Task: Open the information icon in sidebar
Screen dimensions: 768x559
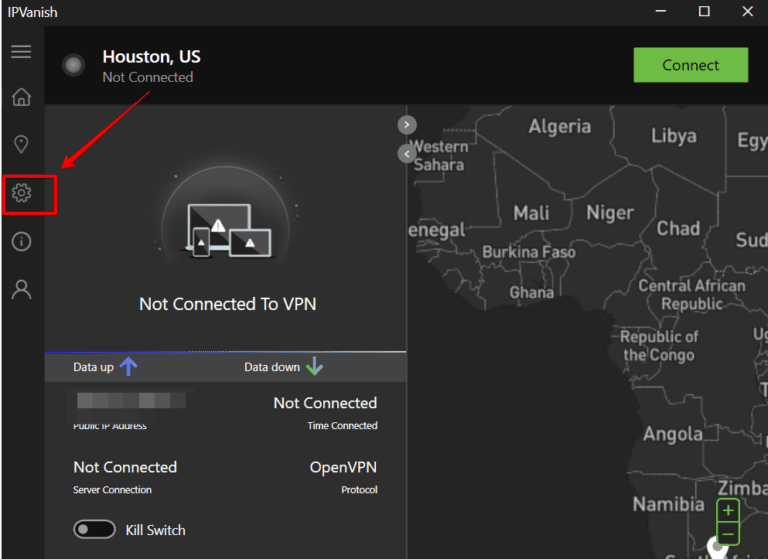Action: (21, 241)
